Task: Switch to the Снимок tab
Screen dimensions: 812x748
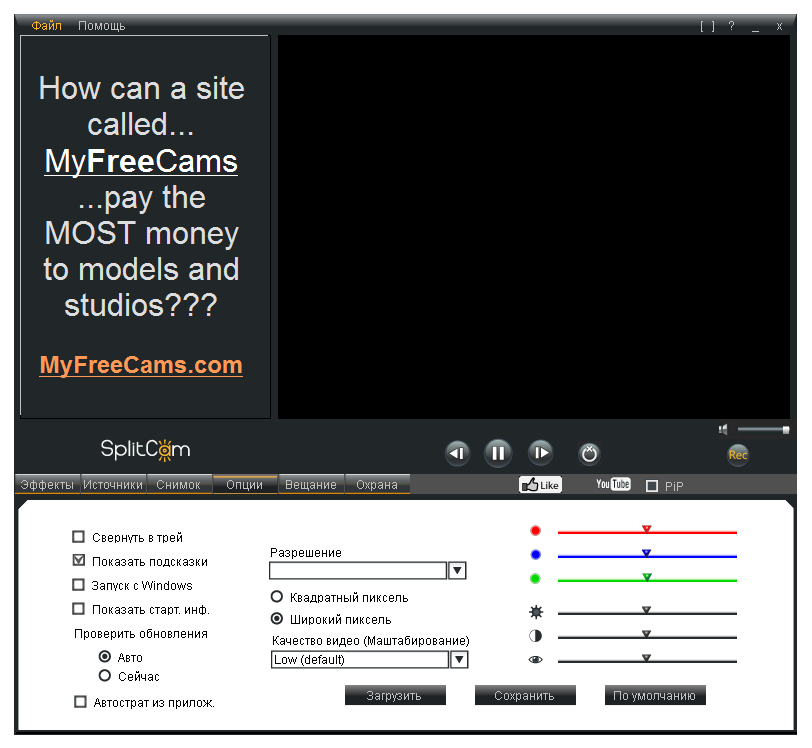Action: pos(179,485)
